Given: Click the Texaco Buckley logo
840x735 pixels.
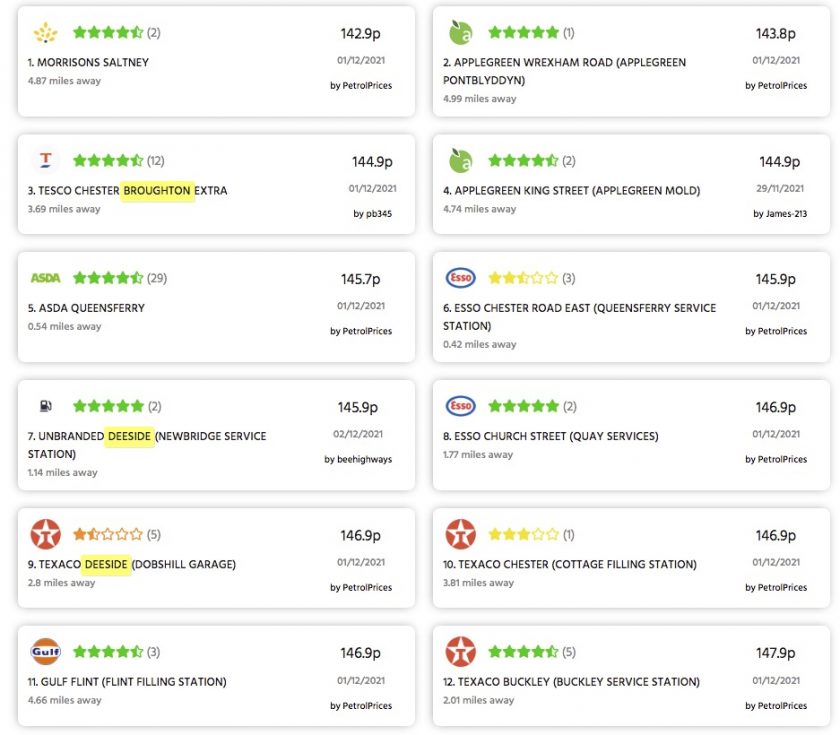Looking at the screenshot, I should [460, 652].
